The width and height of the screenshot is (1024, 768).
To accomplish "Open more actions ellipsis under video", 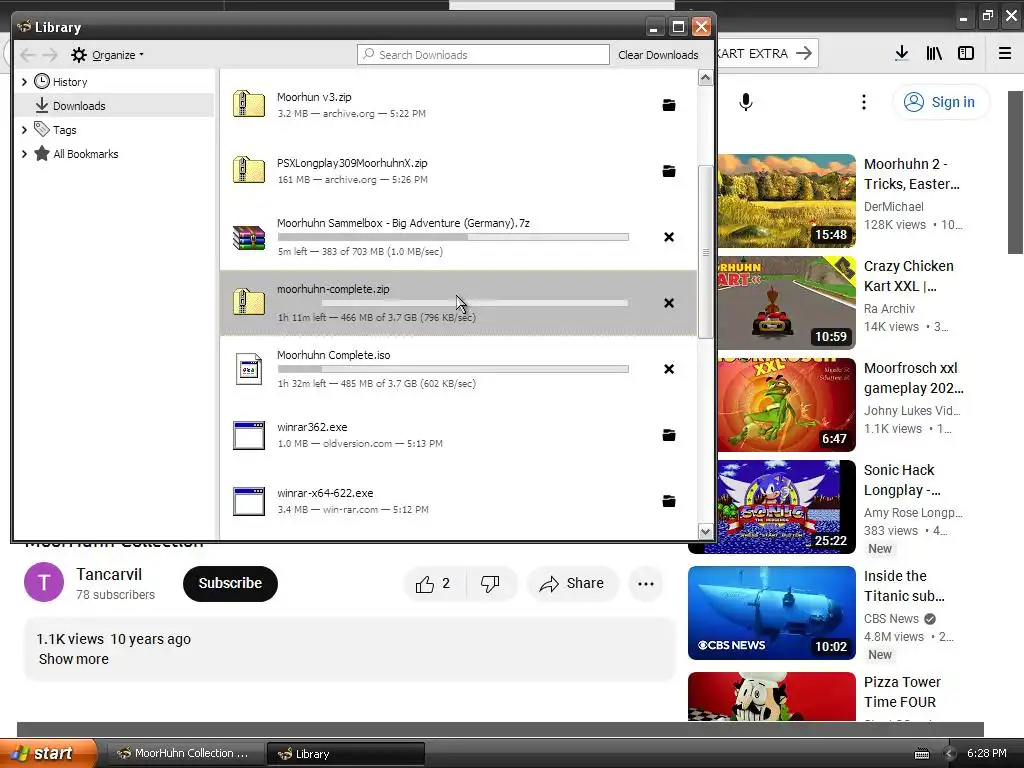I will [646, 584].
